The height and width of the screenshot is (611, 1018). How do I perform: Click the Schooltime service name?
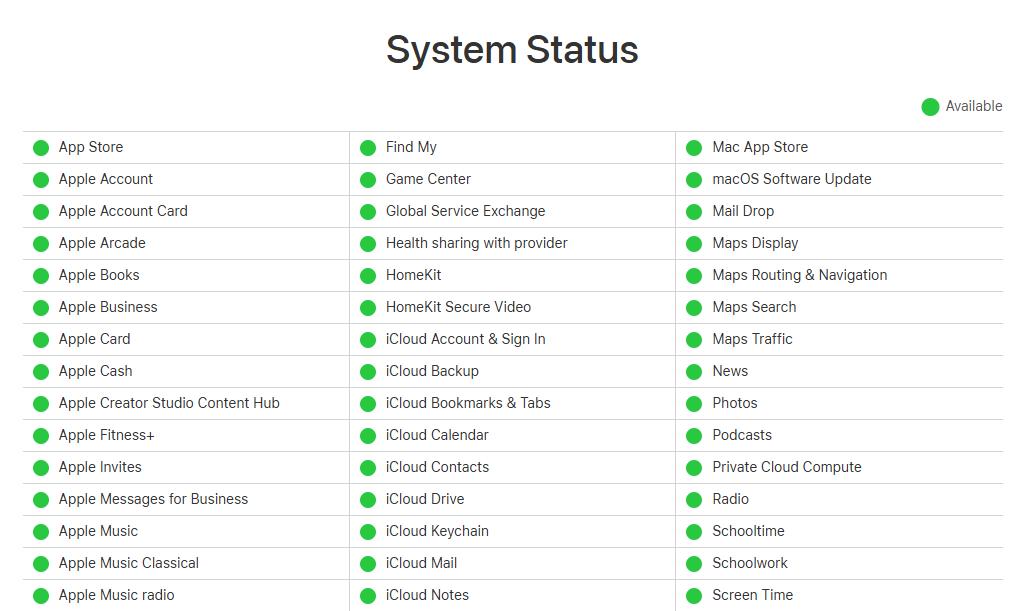pyautogui.click(x=749, y=531)
